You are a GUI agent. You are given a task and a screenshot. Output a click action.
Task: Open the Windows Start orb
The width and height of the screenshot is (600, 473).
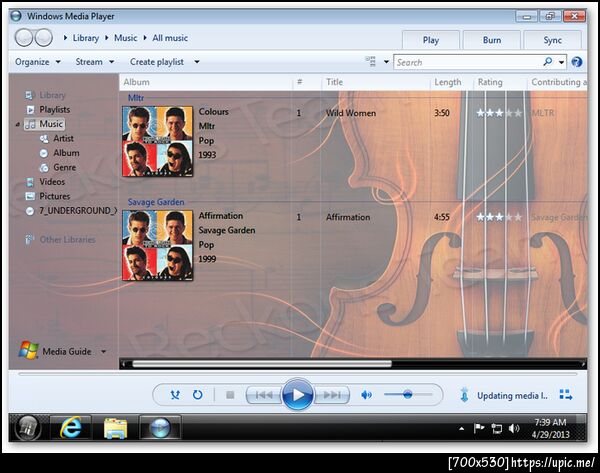click(x=28, y=427)
